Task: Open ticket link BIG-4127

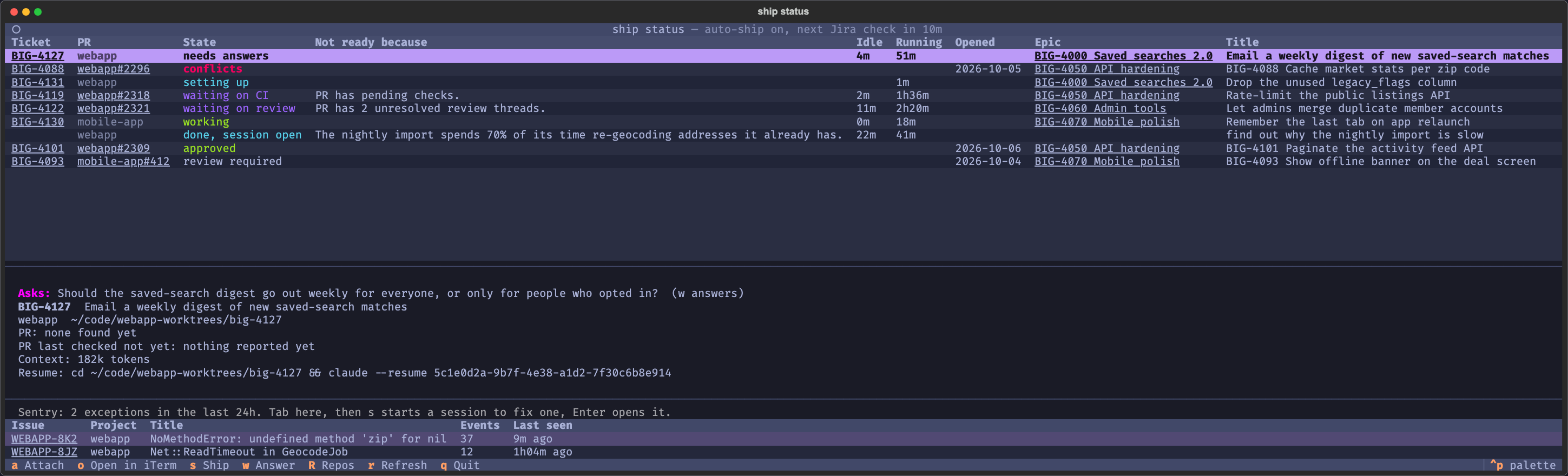Action: click(38, 56)
